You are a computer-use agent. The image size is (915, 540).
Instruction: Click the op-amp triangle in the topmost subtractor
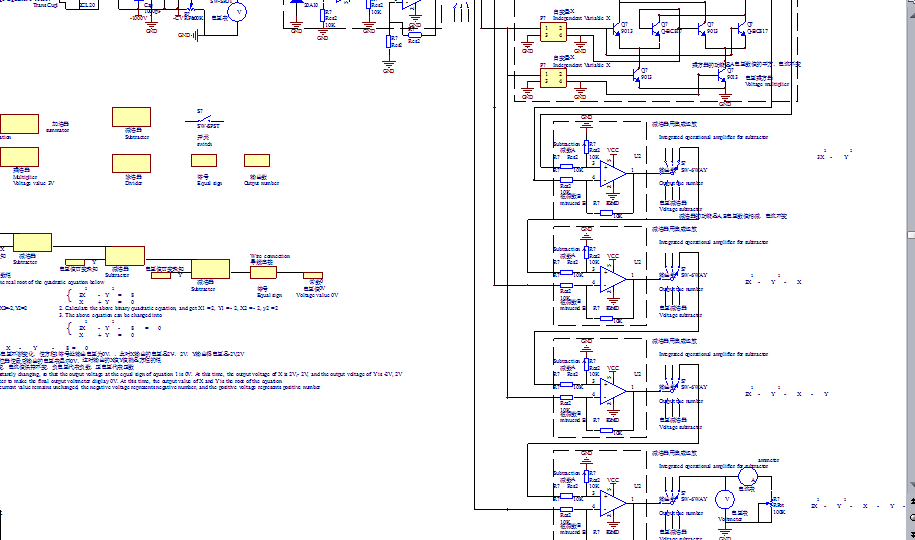coord(612,172)
